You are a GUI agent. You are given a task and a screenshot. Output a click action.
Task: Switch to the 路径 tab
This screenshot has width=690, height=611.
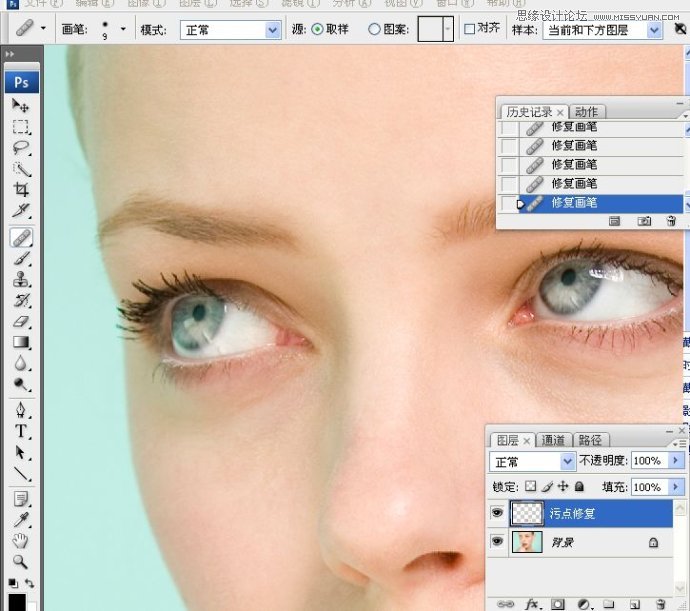click(x=590, y=440)
